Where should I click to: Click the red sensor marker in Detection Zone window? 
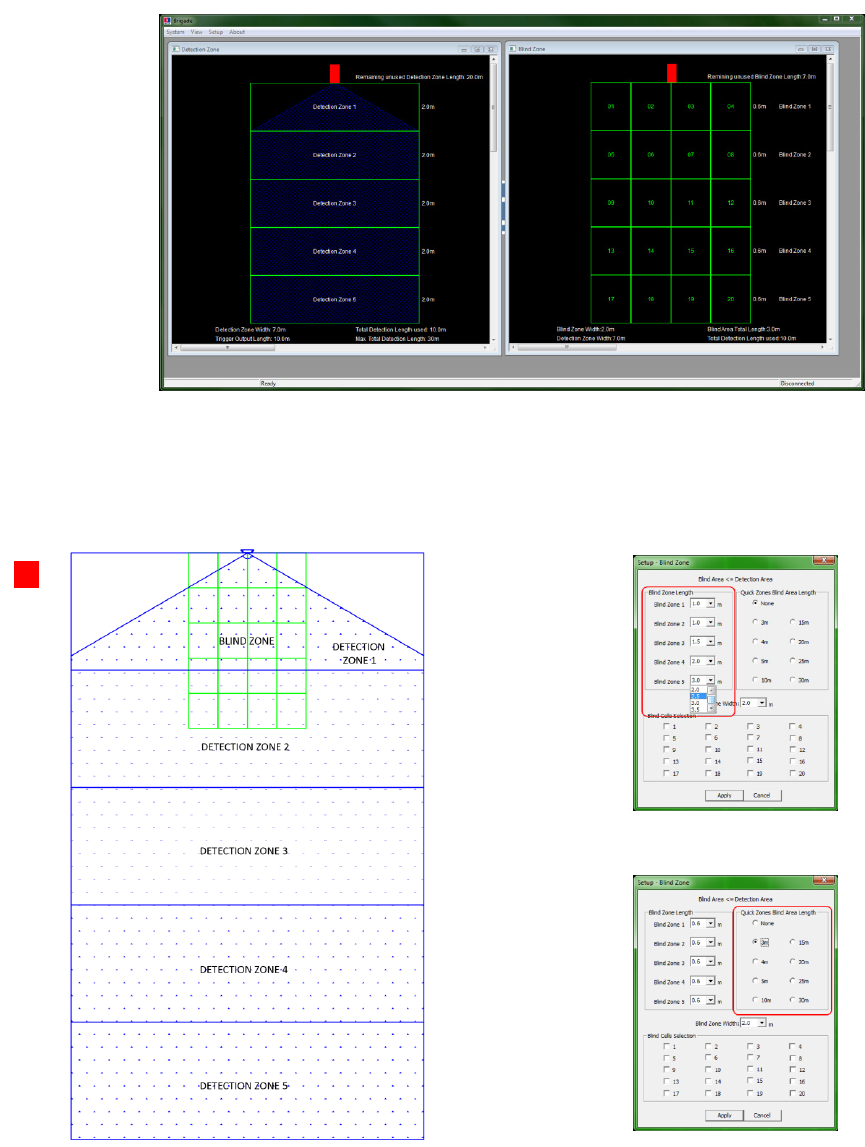(334, 73)
